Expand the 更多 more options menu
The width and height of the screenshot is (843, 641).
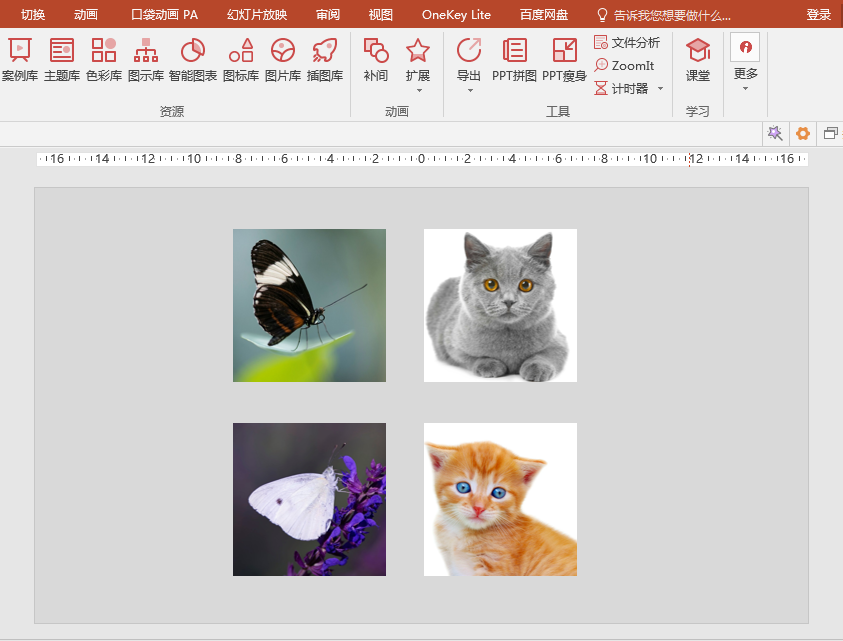tap(745, 74)
